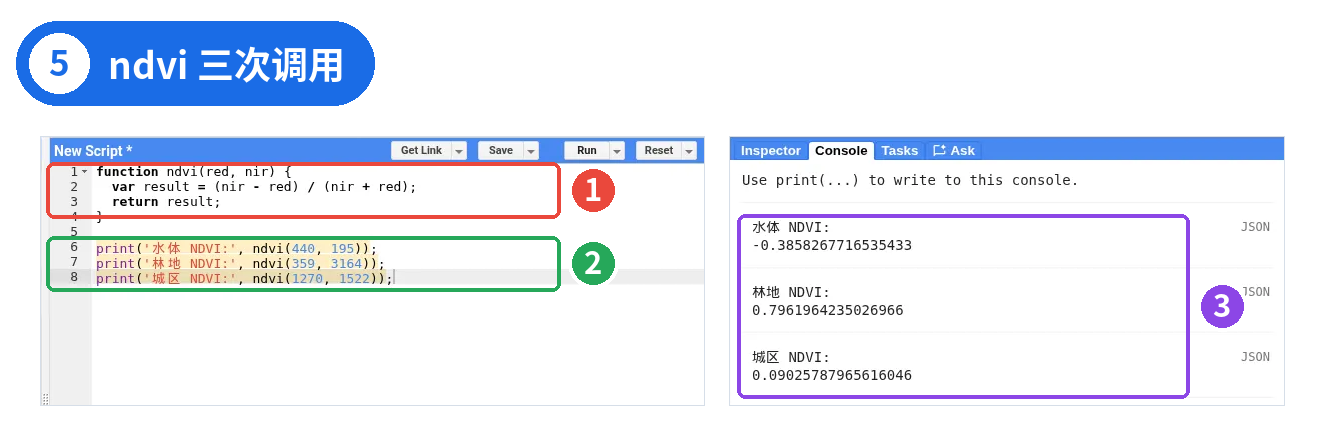The image size is (1325, 446).
Task: Click the 'var result' code line
Action: pos(263,187)
